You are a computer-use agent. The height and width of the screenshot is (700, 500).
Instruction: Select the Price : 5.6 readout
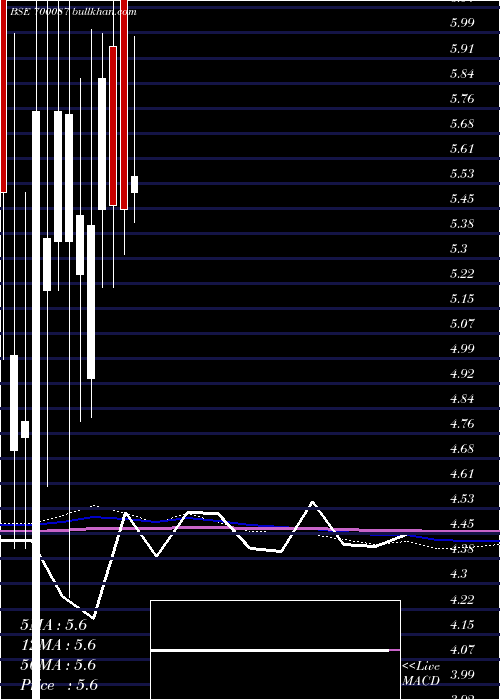(59, 685)
